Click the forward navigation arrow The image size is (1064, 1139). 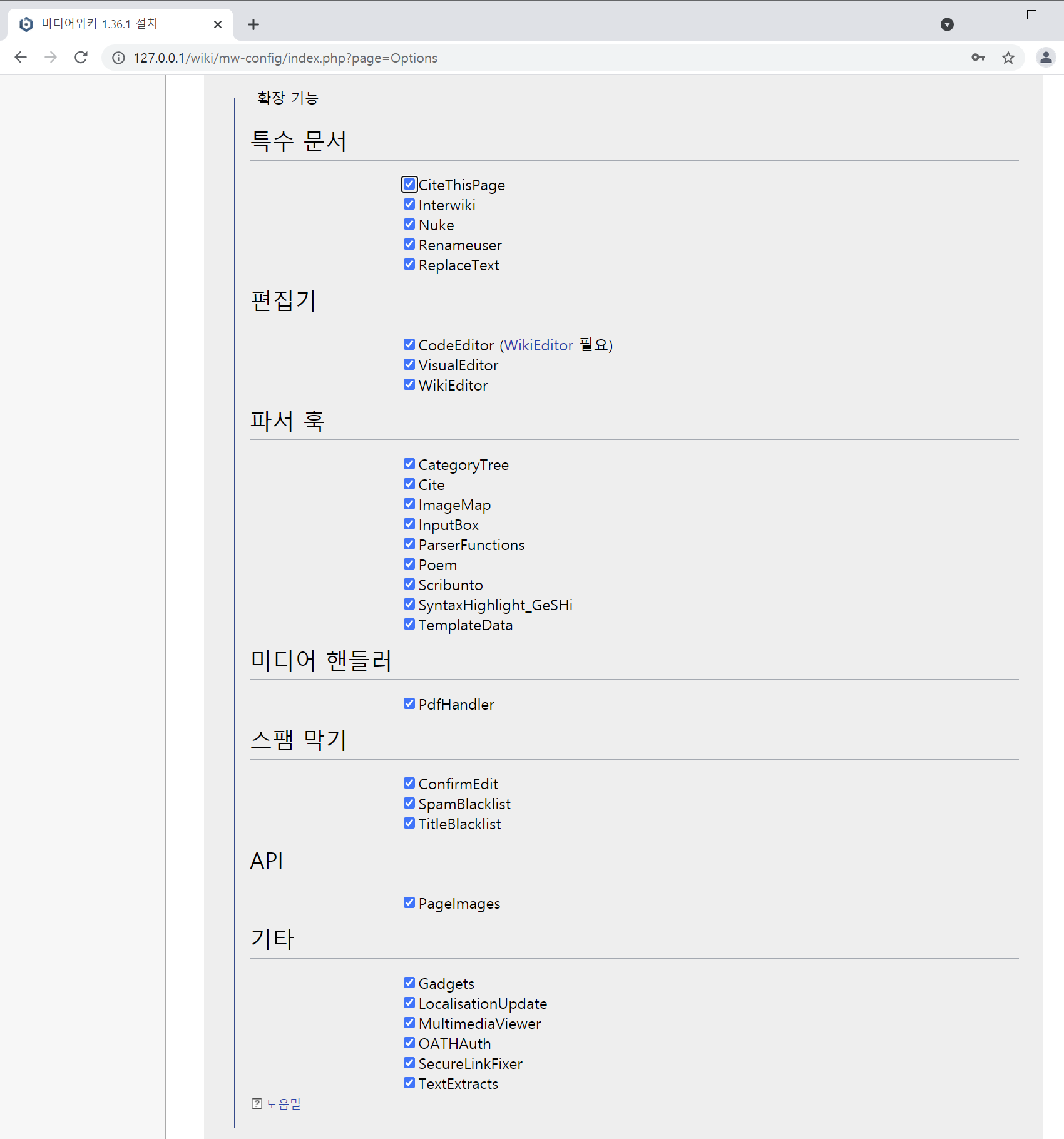point(51,58)
